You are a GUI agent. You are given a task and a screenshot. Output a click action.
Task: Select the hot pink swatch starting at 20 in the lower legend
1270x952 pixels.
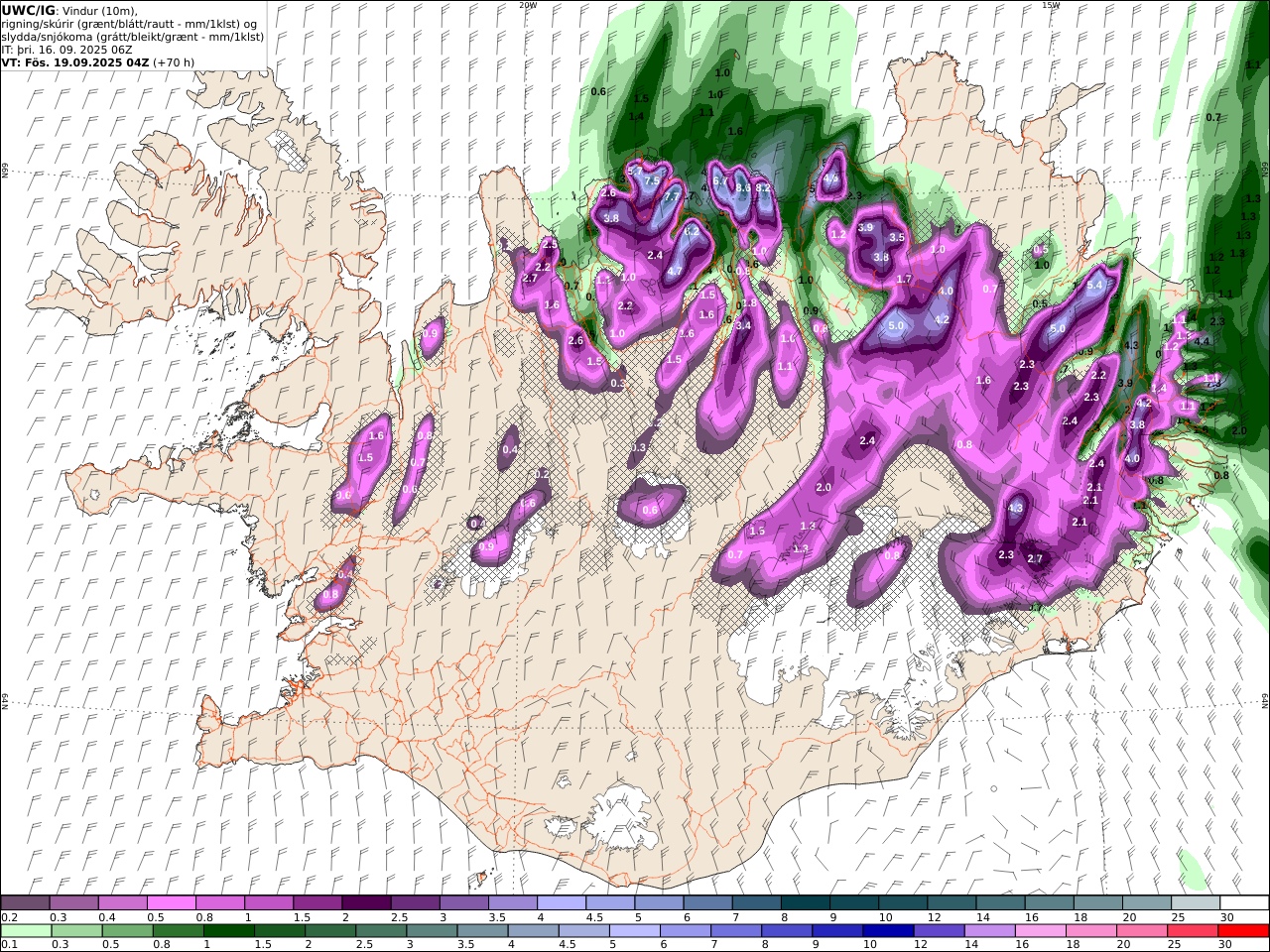click(1142, 930)
